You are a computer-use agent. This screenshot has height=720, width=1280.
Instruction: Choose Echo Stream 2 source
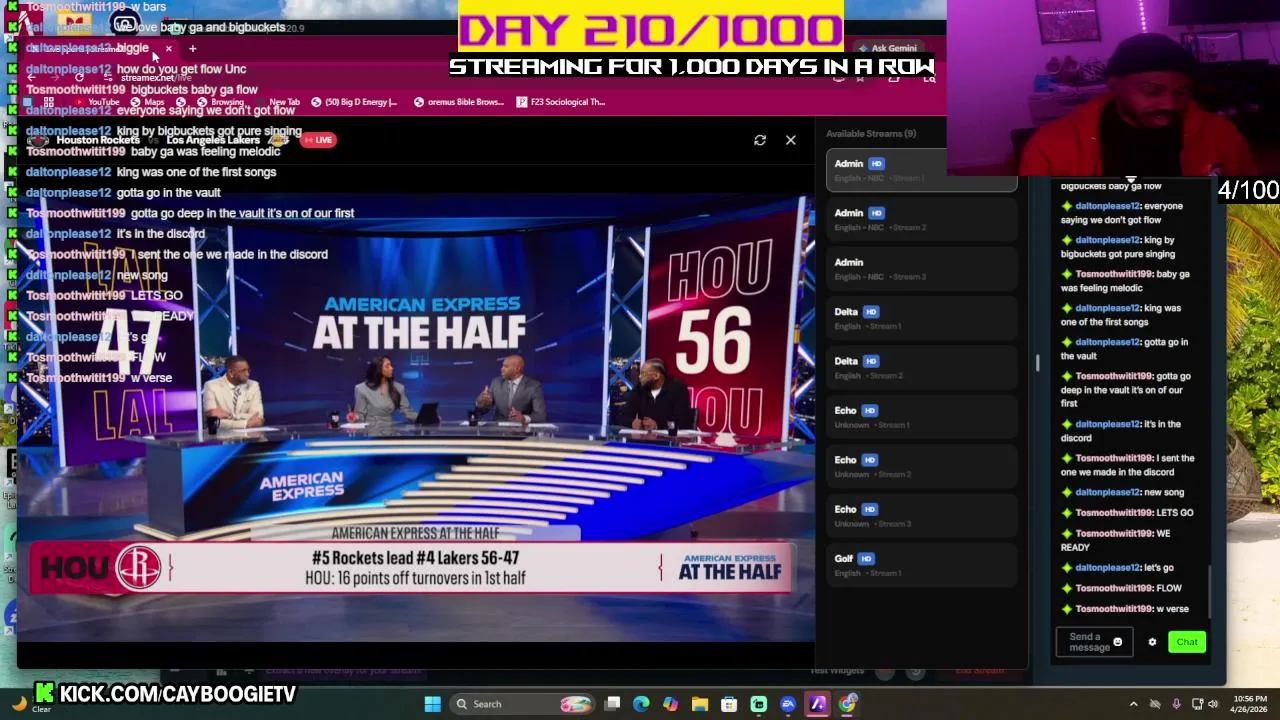(922, 466)
